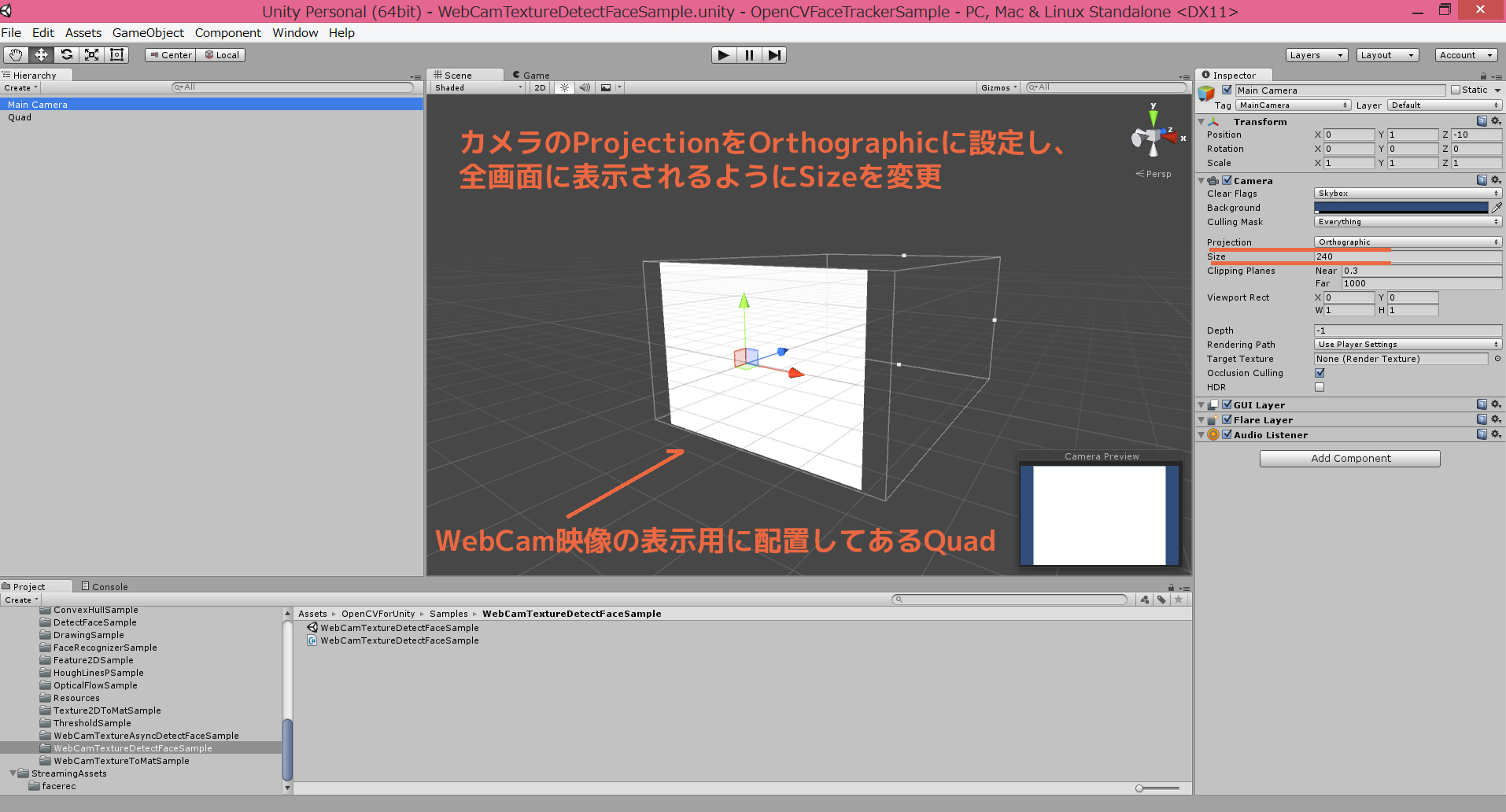Open the Transform component gear menu
Screen dimensions: 1506x812
pos(1494,121)
